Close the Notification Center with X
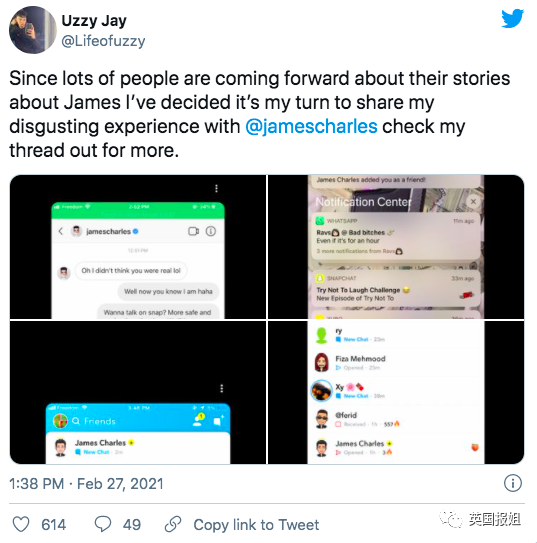The height and width of the screenshot is (543, 537). (473, 202)
